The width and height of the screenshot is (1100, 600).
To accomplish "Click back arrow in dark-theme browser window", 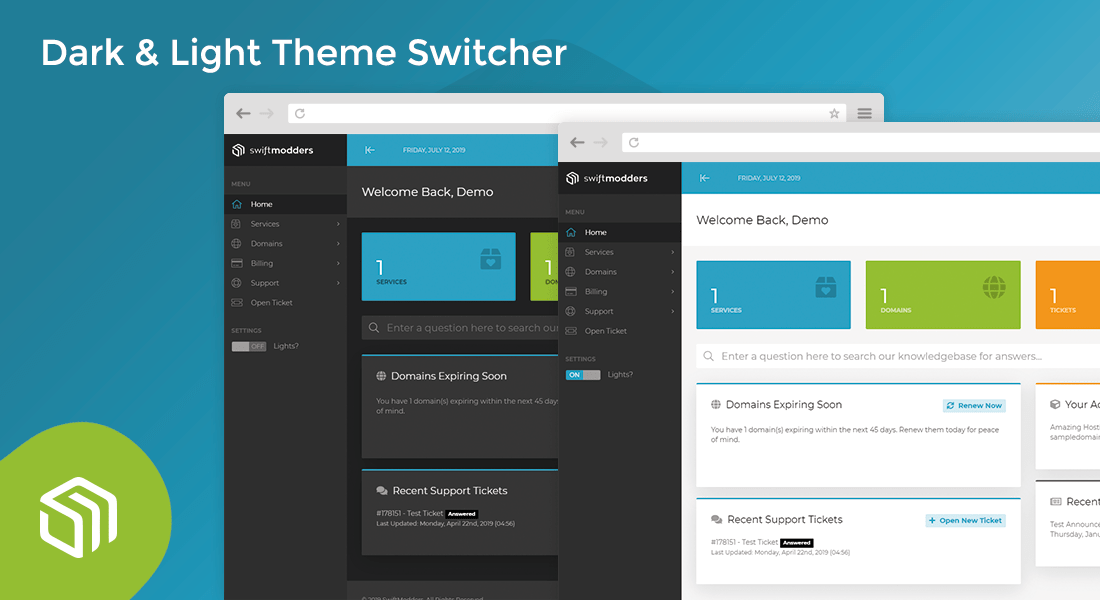I will (243, 114).
